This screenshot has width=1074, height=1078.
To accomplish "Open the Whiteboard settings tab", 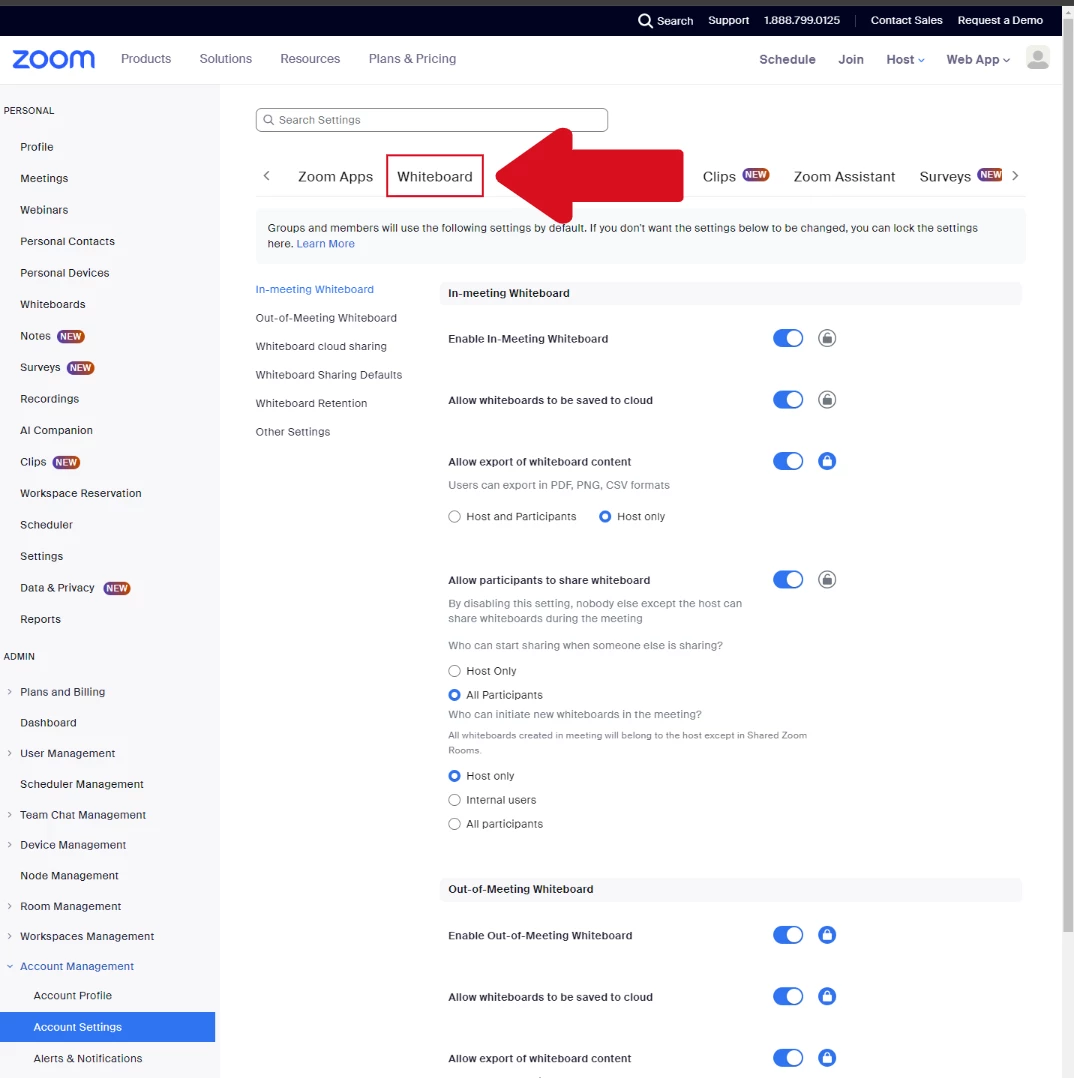I will coord(435,177).
